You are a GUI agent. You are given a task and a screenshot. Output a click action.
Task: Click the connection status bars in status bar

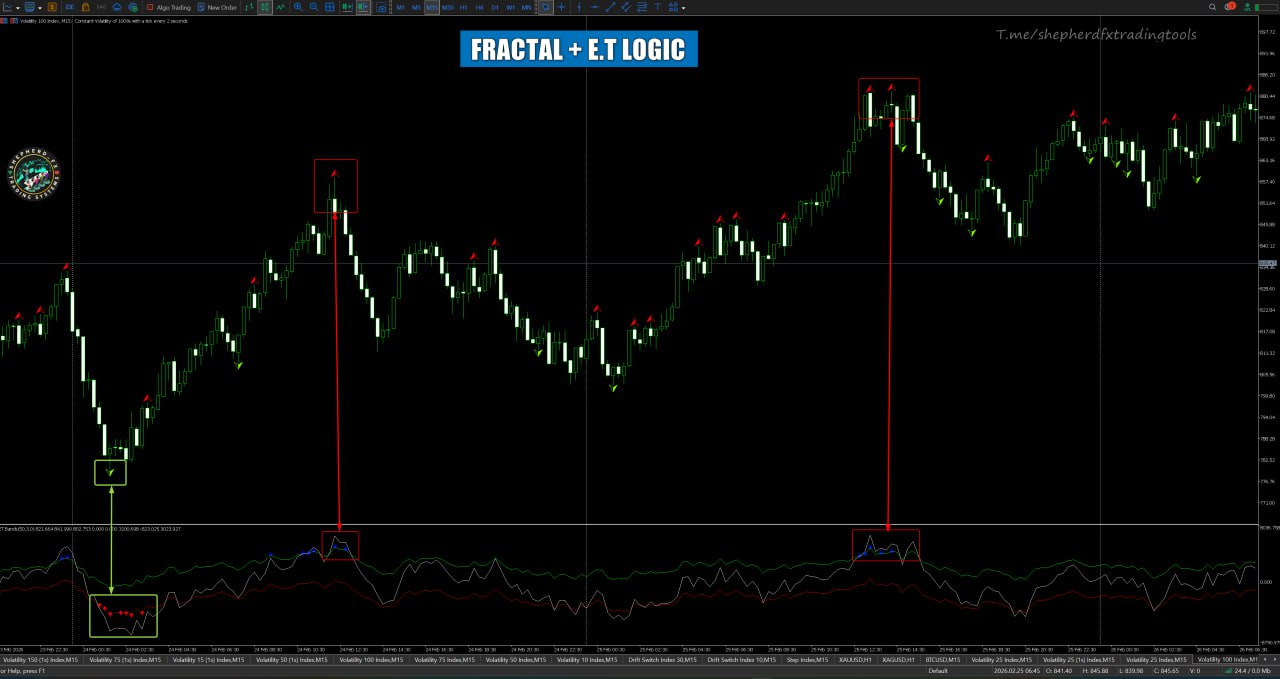coord(1227,671)
